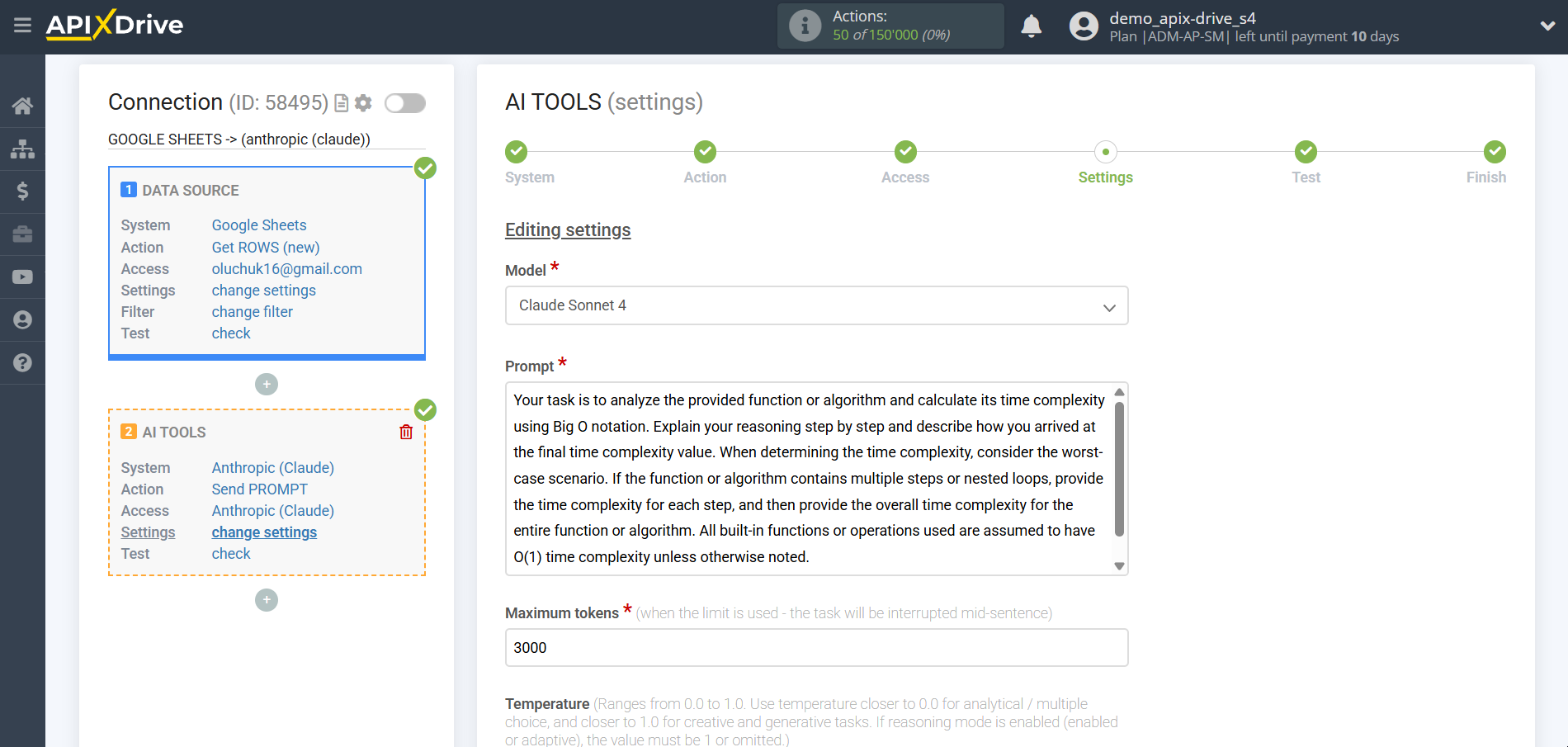The height and width of the screenshot is (747, 1568).
Task: Open the connection notes document icon
Action: point(341,103)
